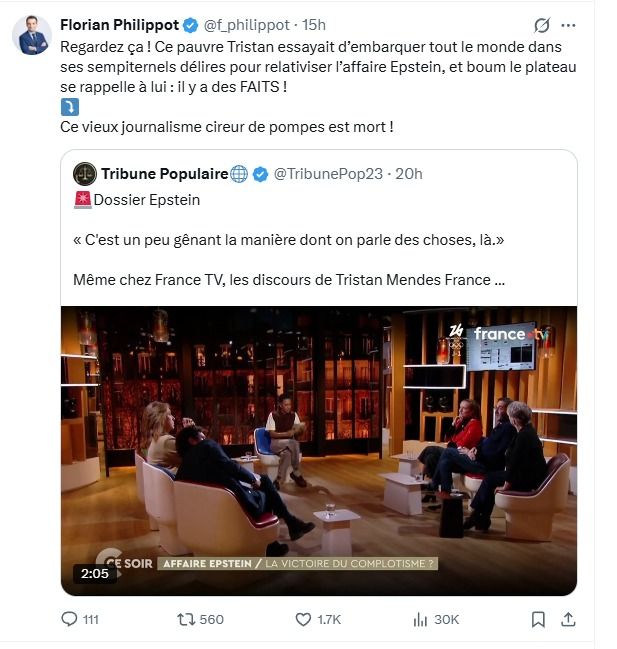Image resolution: width=617 pixels, height=649 pixels.
Task: Click the Tribune Populaire avatar icon
Action: pyautogui.click(x=85, y=174)
